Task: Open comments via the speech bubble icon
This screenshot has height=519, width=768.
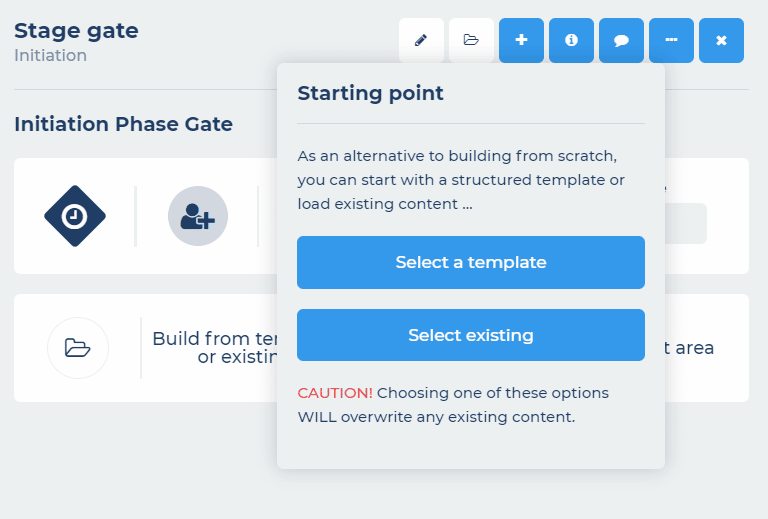Action: [x=621, y=40]
